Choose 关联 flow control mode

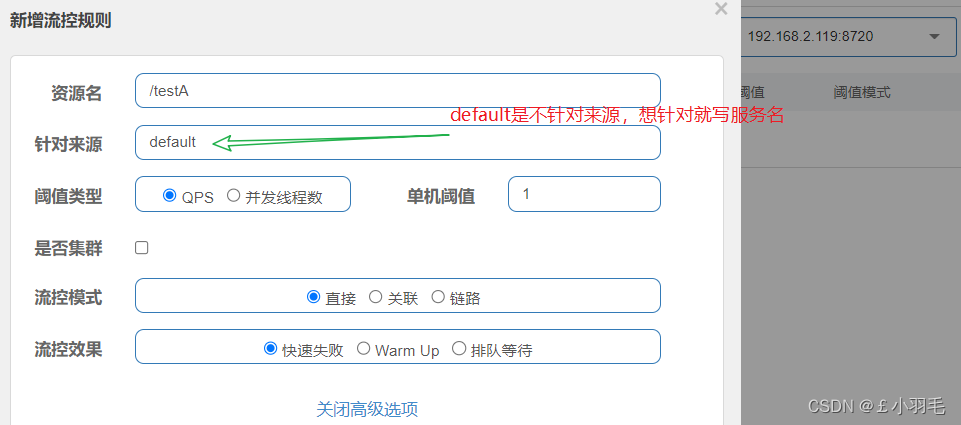376,297
